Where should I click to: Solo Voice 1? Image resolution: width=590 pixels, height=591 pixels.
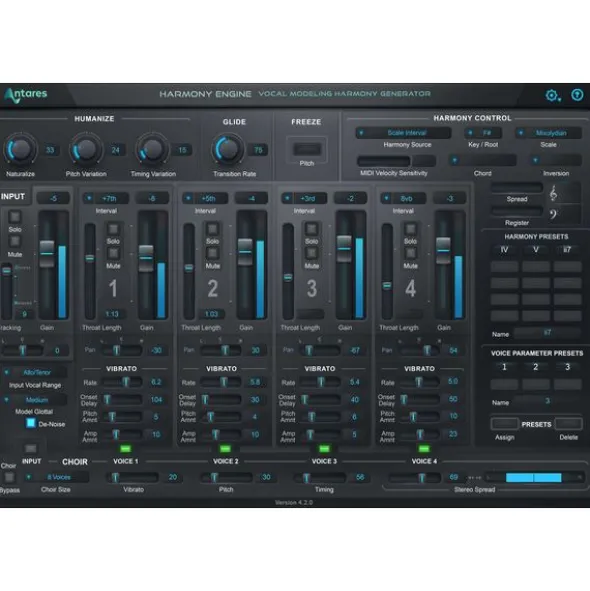[113, 229]
